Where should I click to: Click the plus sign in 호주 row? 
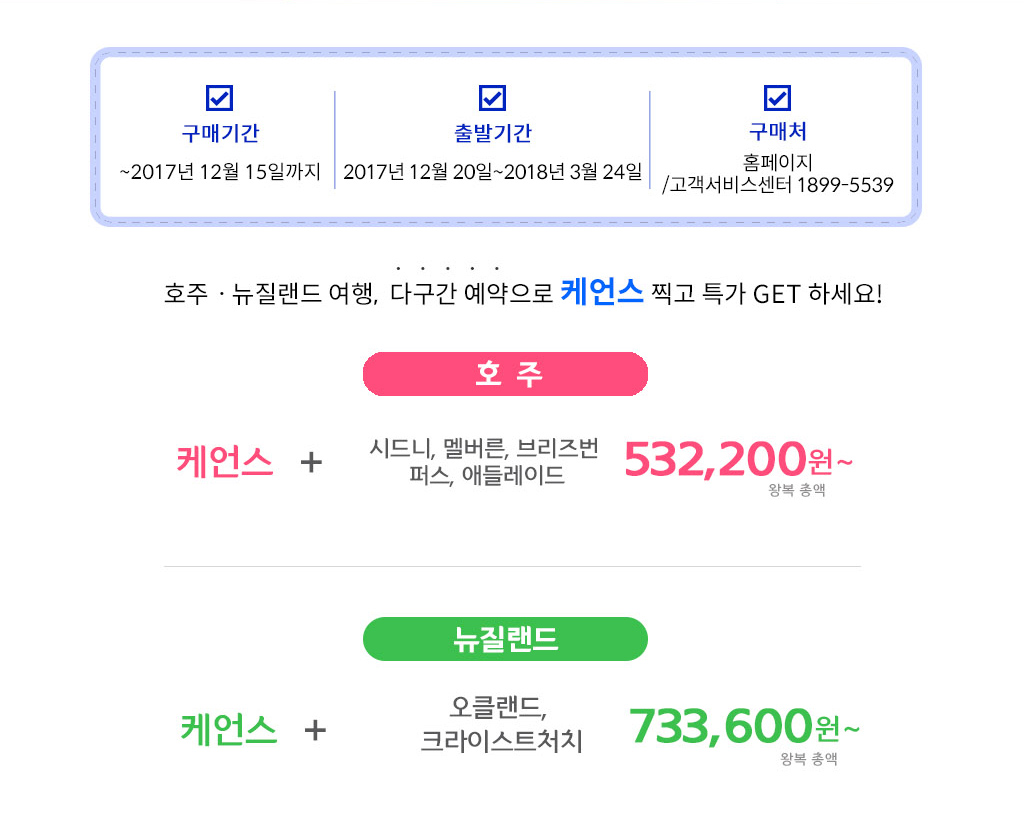coord(311,463)
